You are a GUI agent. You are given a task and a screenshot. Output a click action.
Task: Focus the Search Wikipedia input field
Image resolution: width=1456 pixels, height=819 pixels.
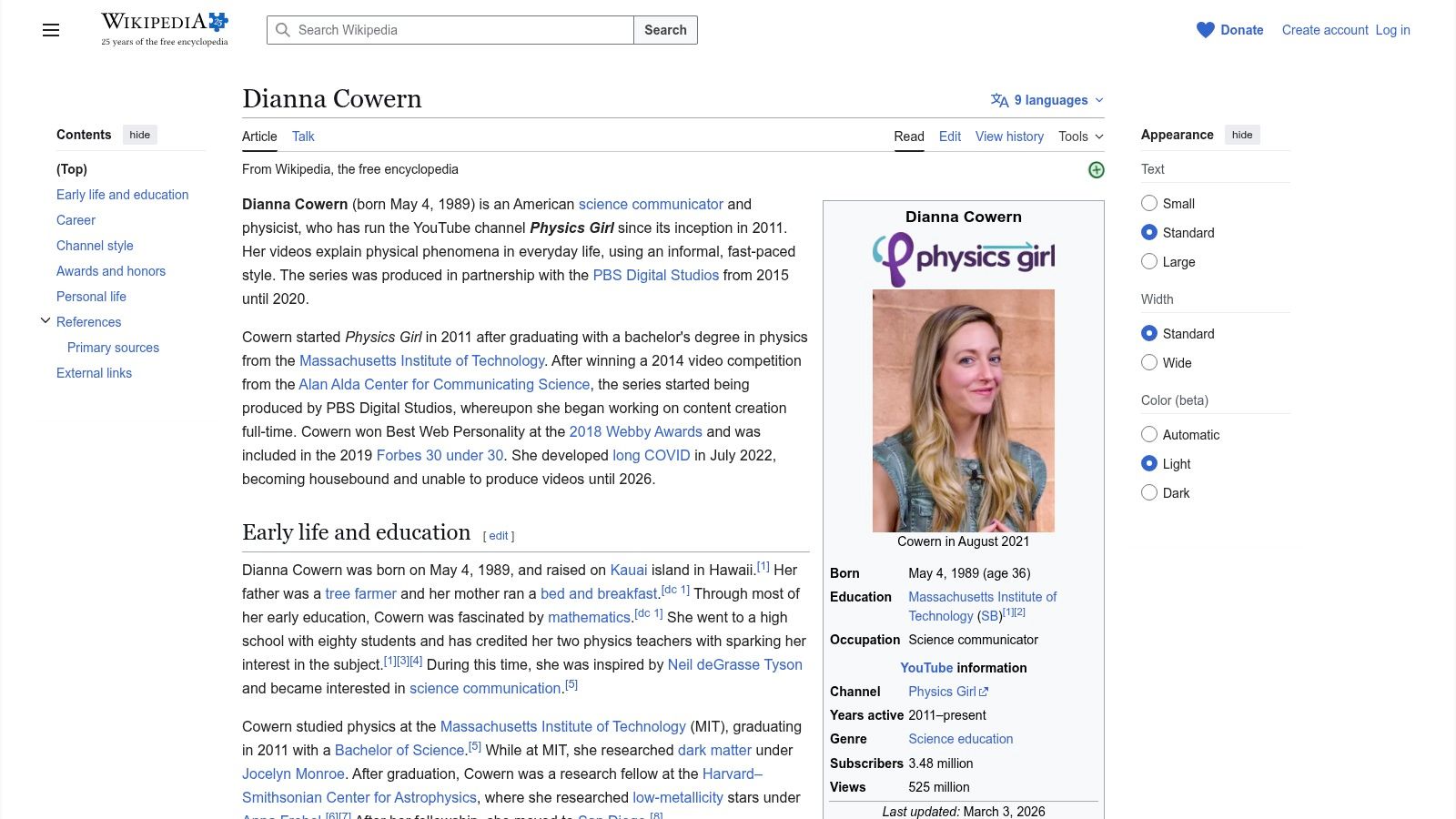pos(450,30)
